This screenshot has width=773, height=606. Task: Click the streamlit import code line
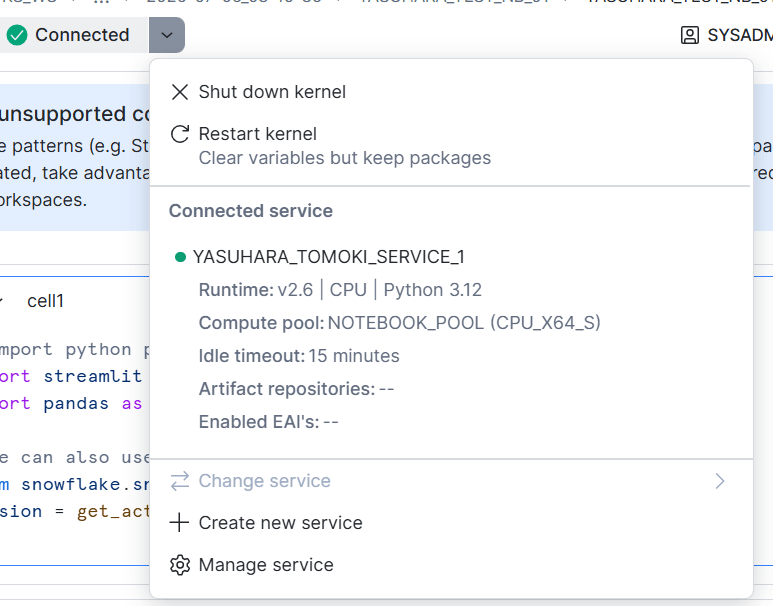point(71,377)
